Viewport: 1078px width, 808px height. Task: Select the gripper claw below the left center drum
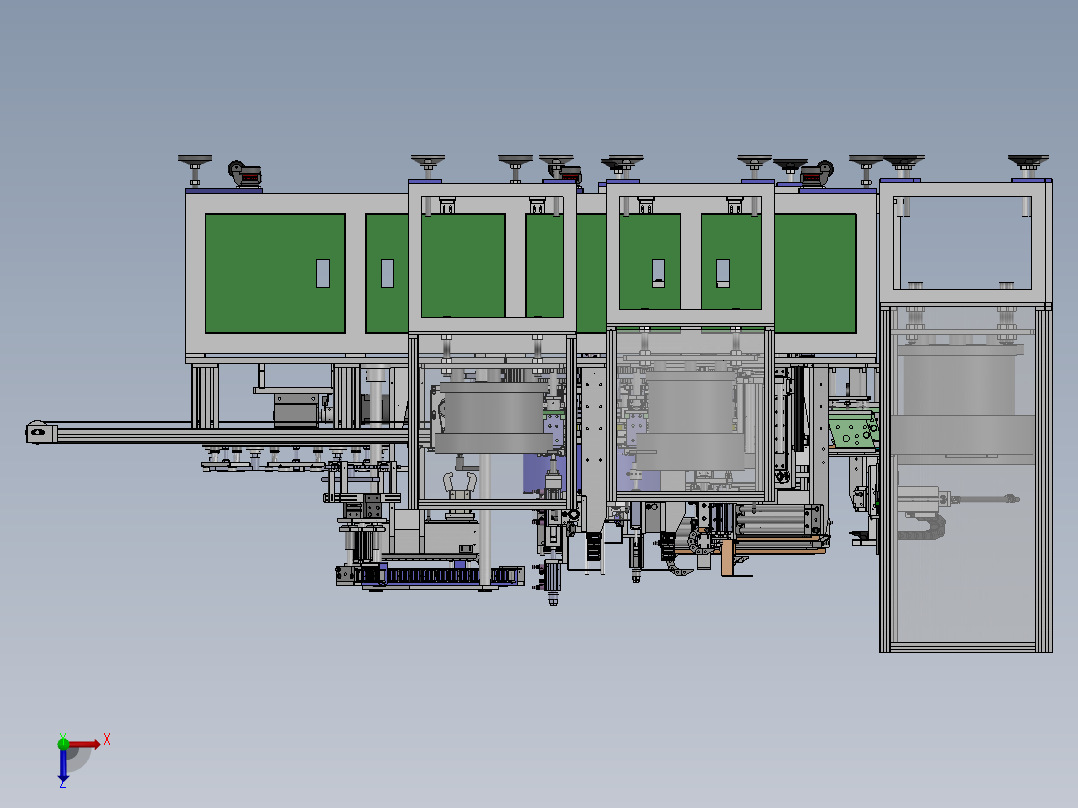click(459, 485)
